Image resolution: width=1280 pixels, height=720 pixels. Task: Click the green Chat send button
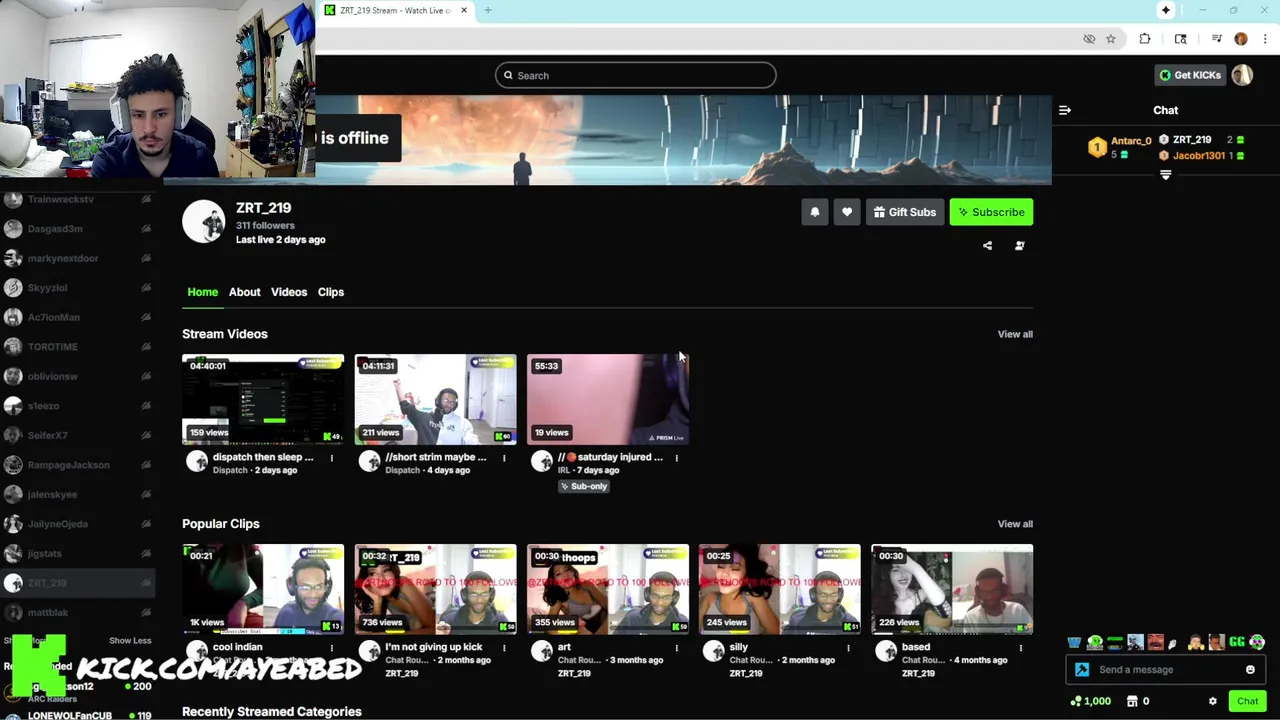[x=1247, y=701]
